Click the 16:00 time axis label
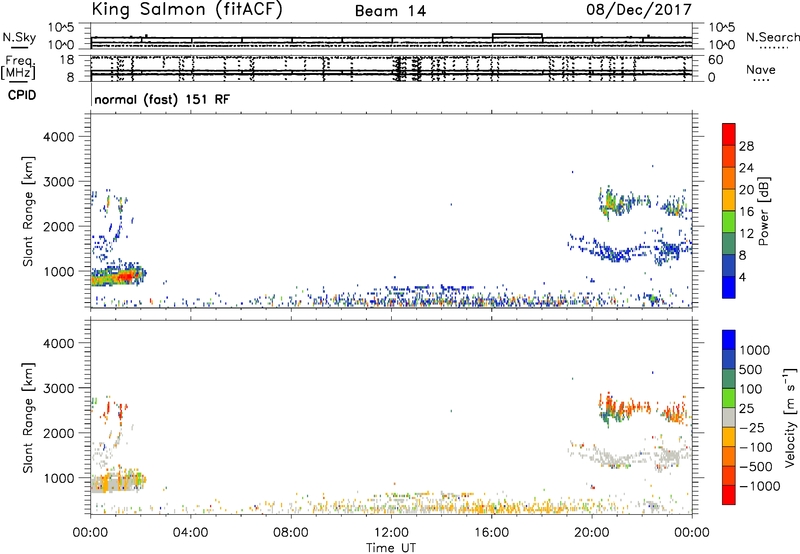The image size is (800, 554). pos(491,533)
